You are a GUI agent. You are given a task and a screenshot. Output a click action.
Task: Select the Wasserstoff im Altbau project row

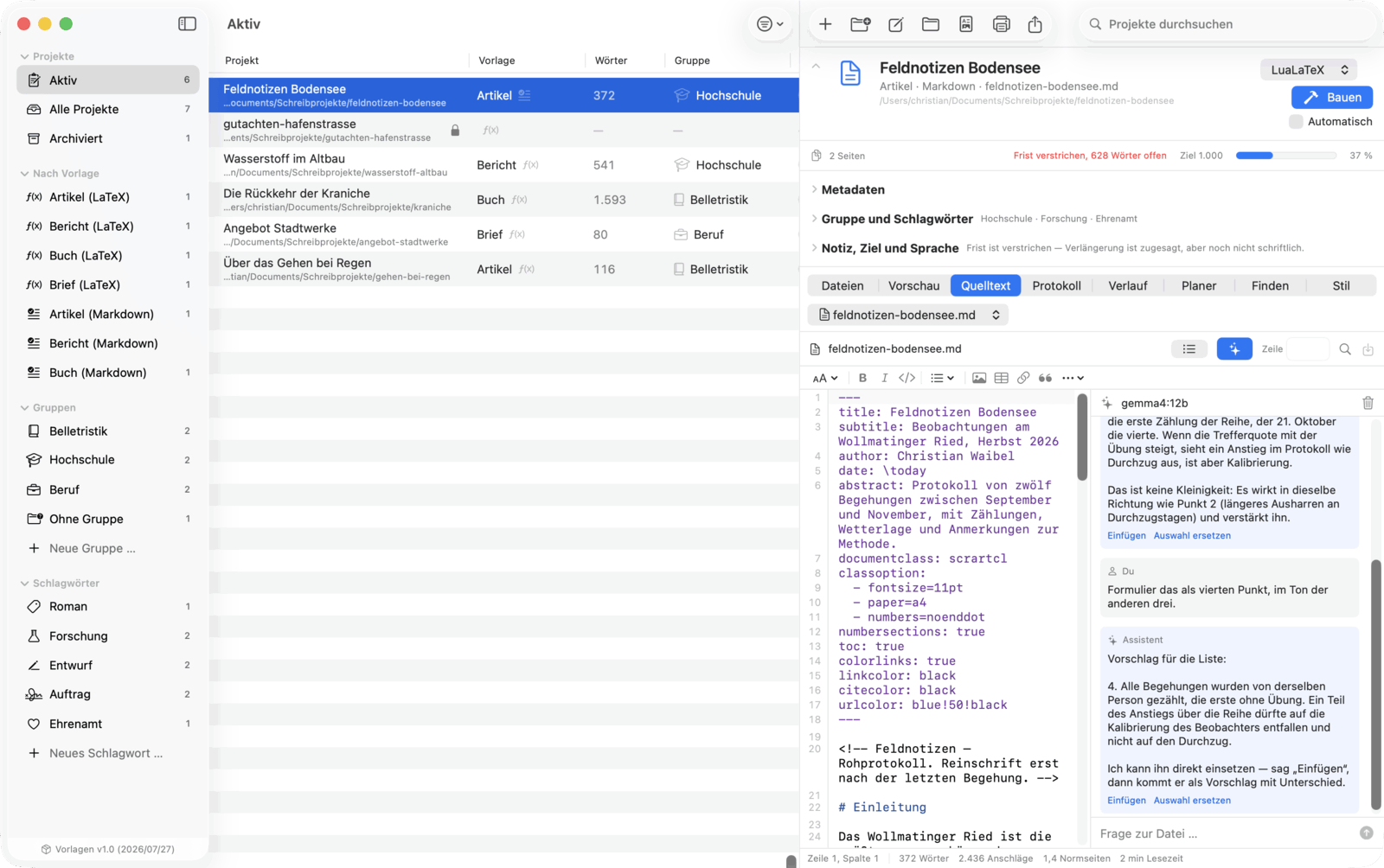[x=504, y=165]
